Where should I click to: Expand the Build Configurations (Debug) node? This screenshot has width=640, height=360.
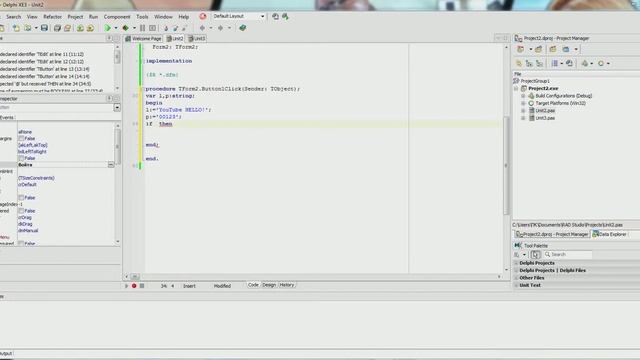coord(523,96)
